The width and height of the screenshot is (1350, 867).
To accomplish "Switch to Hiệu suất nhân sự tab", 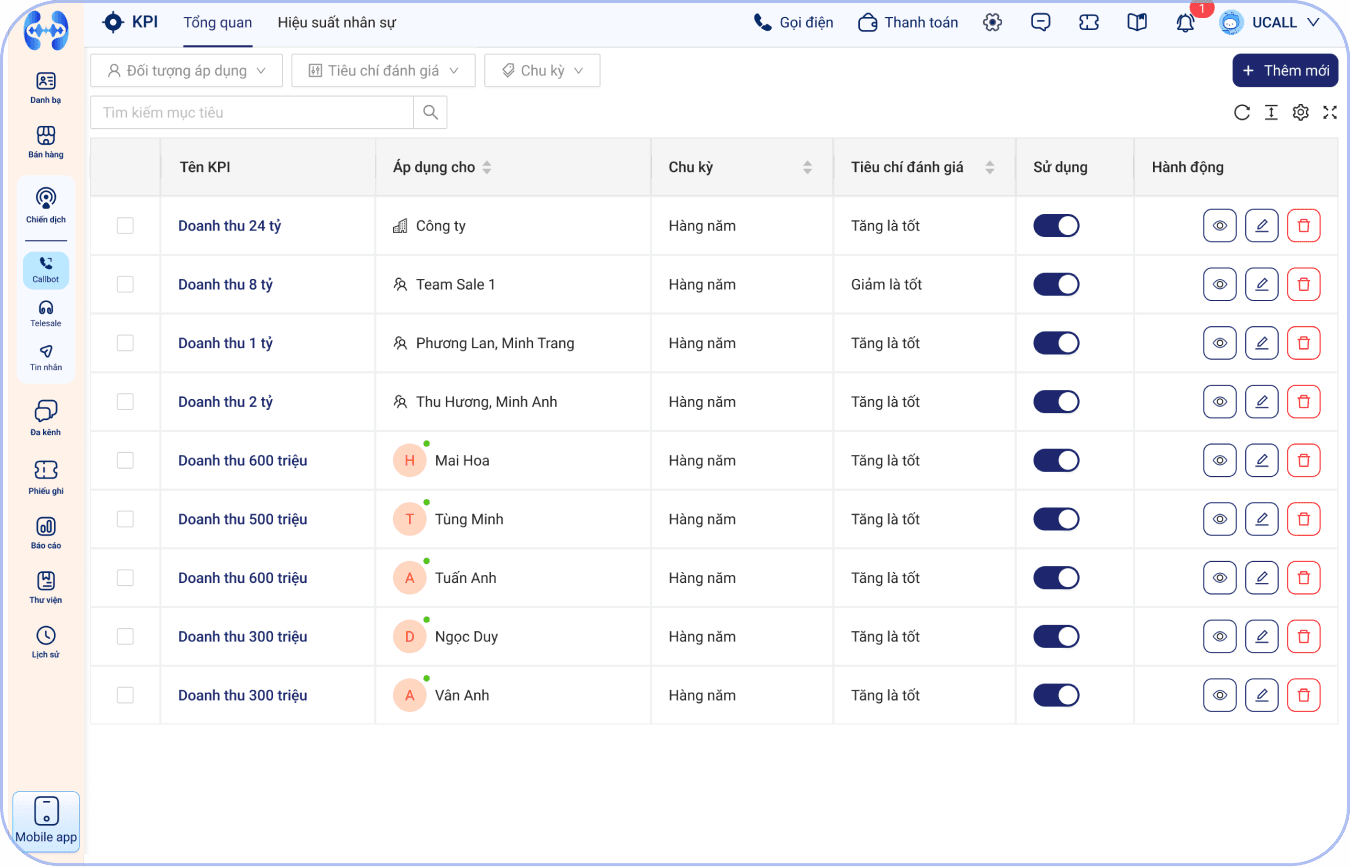I will [337, 23].
